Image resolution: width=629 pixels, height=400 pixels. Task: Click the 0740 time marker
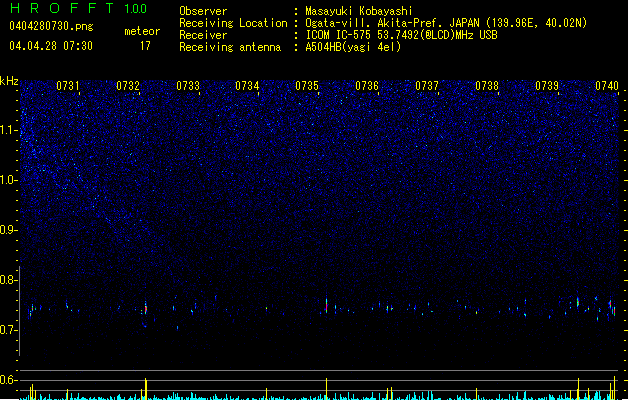[607, 86]
